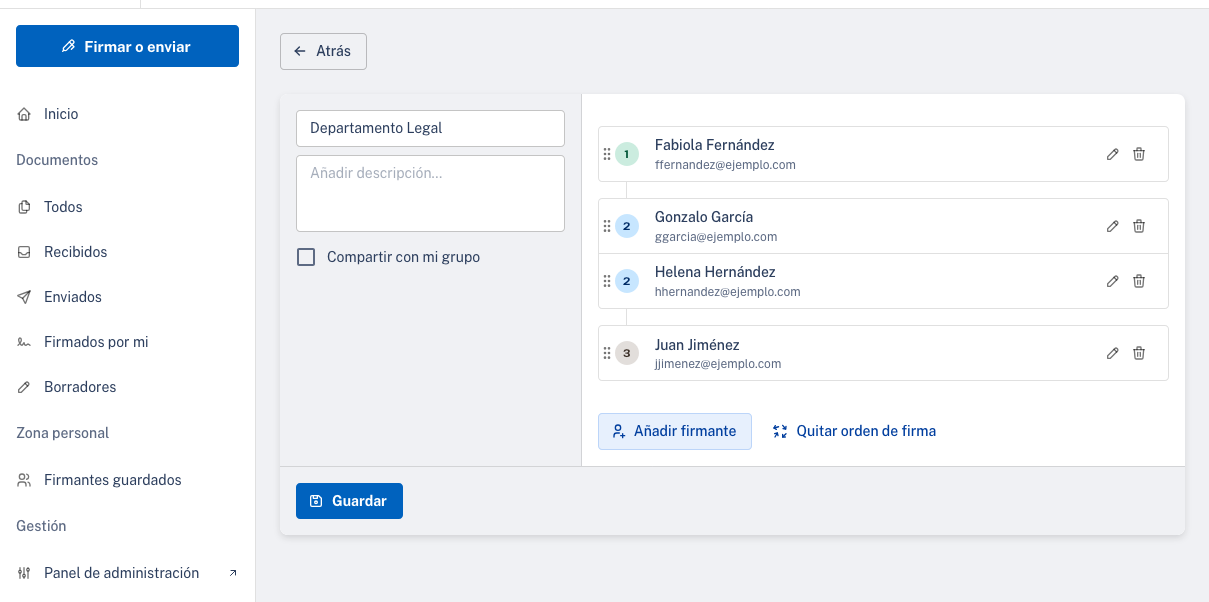The height and width of the screenshot is (602, 1209).
Task: Go to Inicio in sidebar
Action: pos(61,114)
